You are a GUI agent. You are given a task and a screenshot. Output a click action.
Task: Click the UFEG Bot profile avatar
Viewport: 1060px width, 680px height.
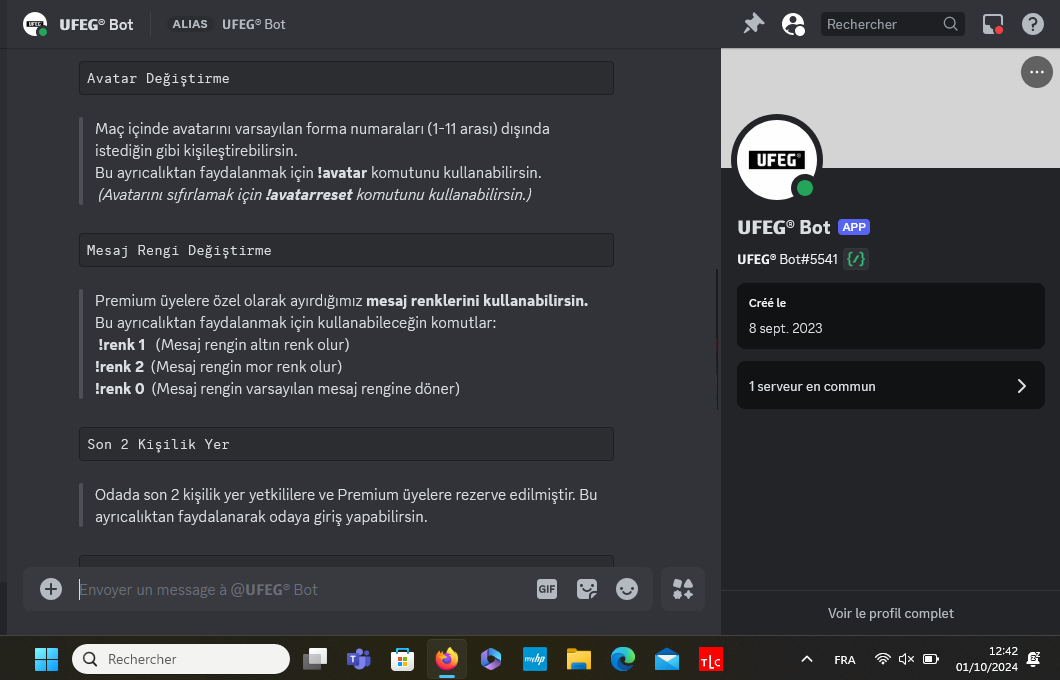point(777,159)
